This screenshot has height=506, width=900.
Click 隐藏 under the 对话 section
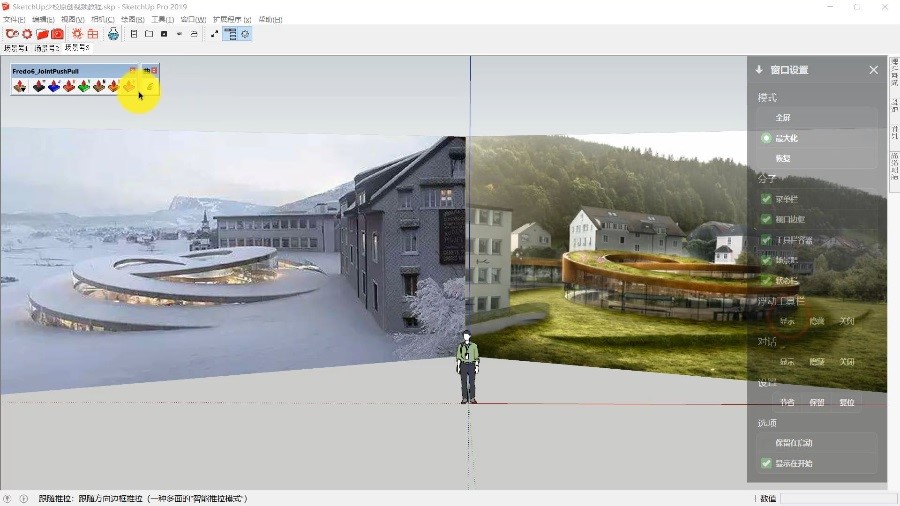pos(817,362)
